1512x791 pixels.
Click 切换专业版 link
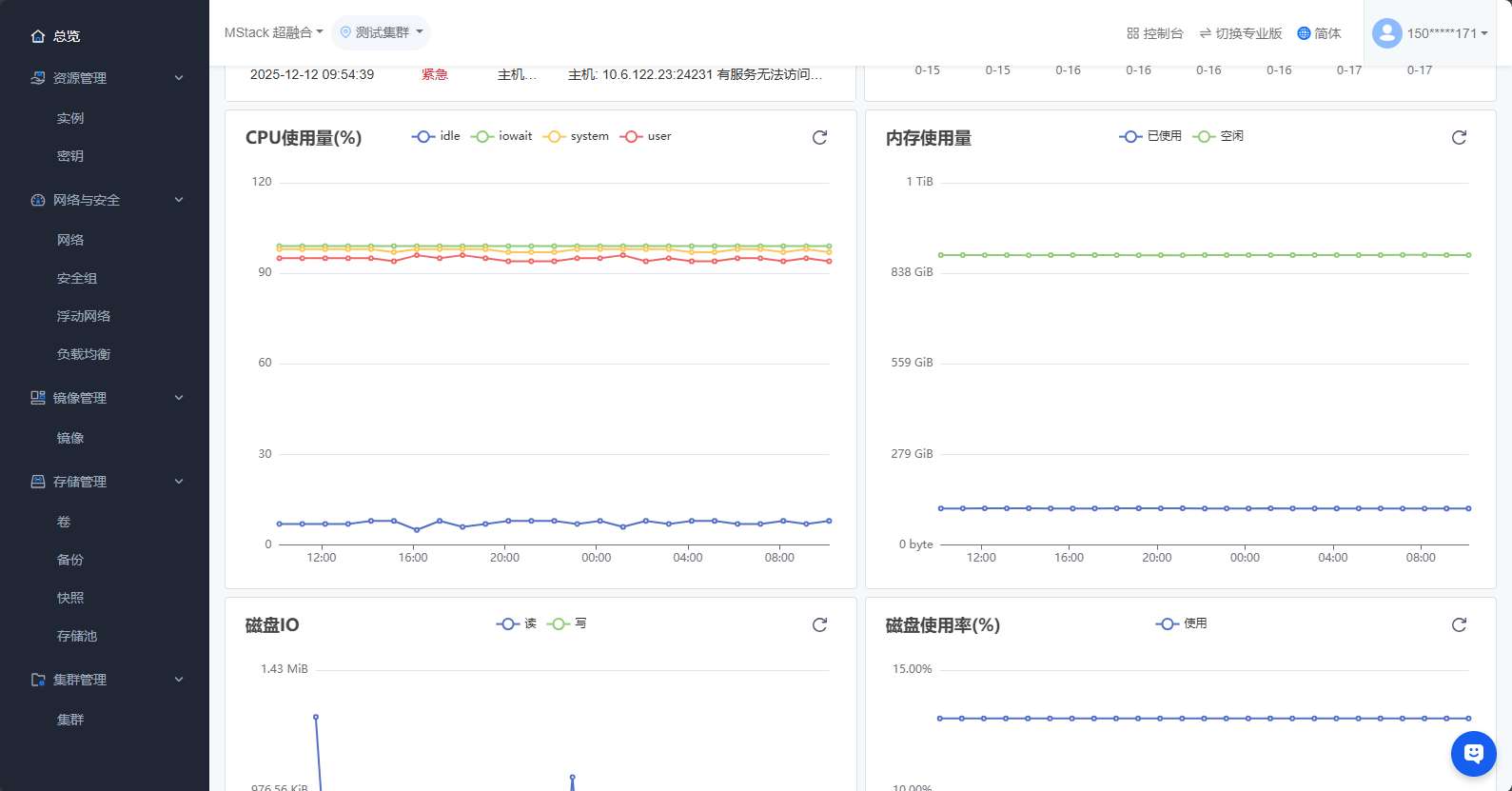click(x=1241, y=33)
